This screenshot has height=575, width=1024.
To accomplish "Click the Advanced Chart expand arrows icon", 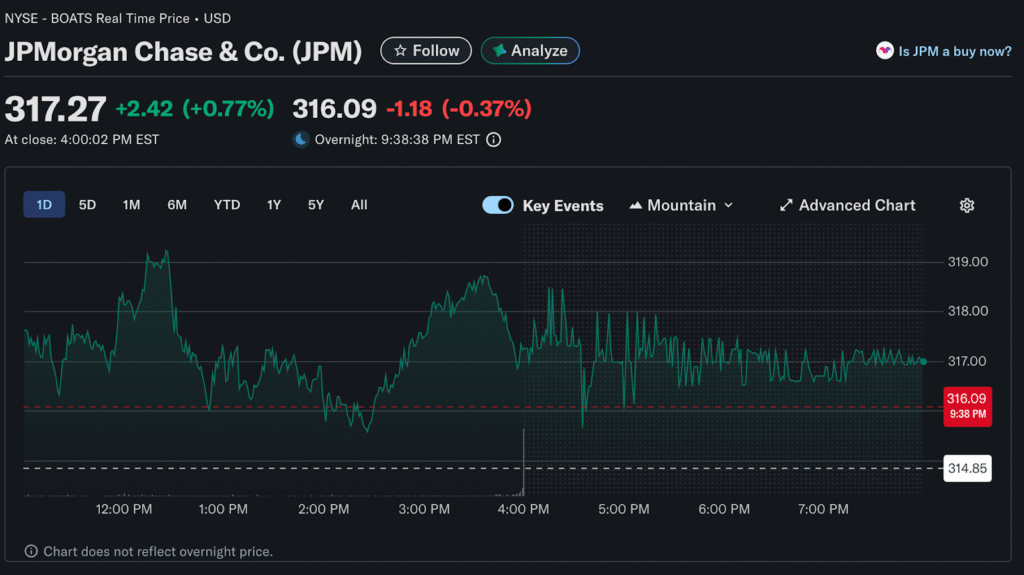I will [786, 205].
